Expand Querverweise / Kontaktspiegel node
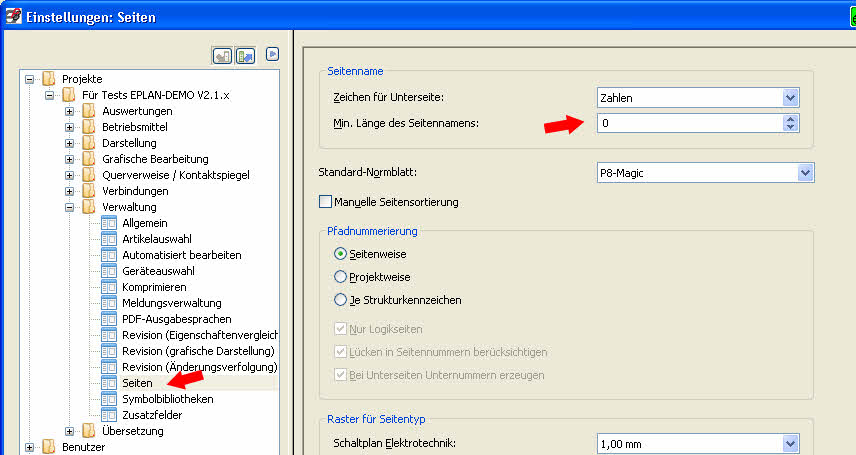 69,175
